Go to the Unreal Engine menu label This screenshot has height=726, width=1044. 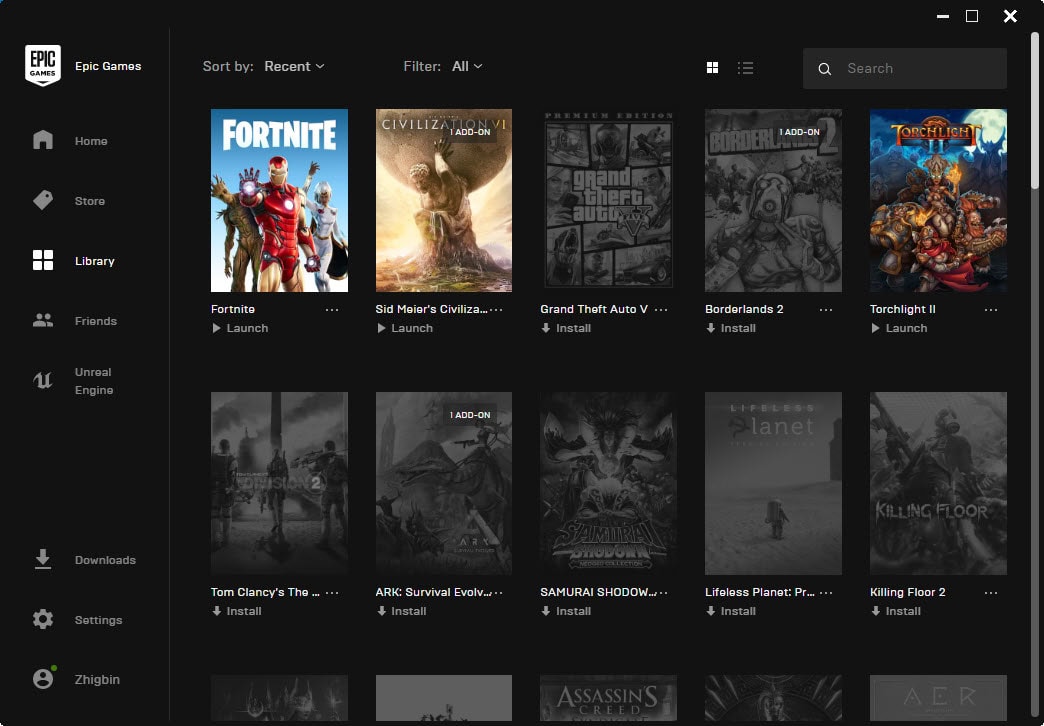[94, 381]
